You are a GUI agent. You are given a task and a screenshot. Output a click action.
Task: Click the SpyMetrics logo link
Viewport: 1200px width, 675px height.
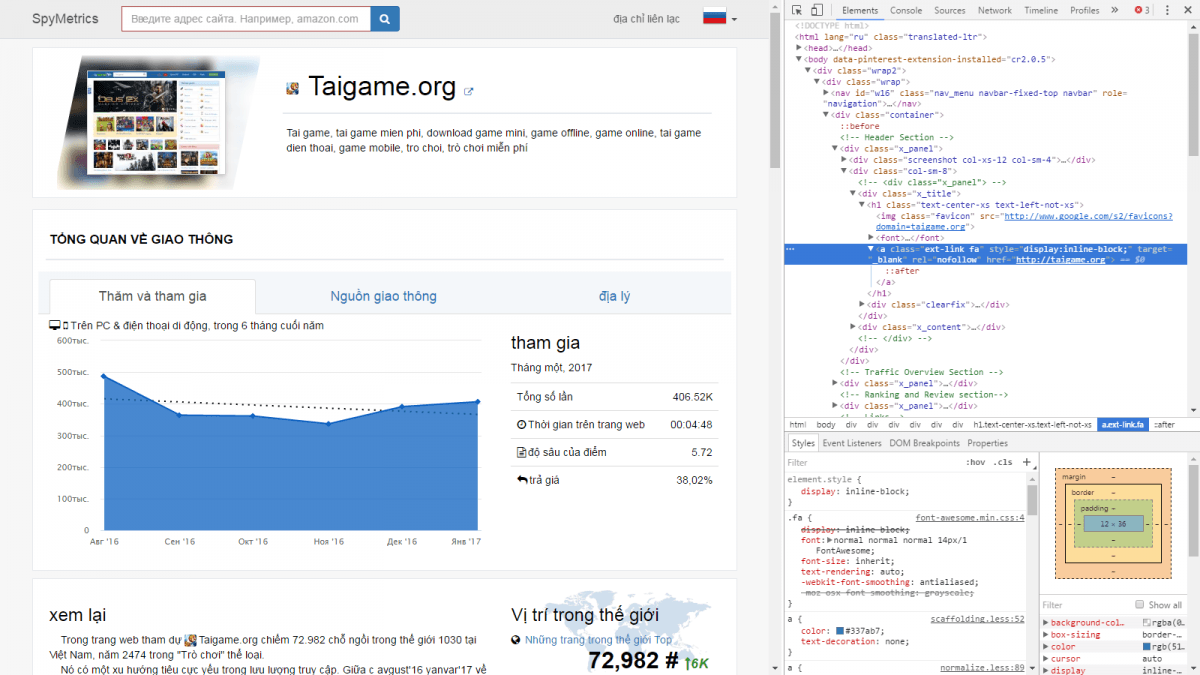point(65,19)
